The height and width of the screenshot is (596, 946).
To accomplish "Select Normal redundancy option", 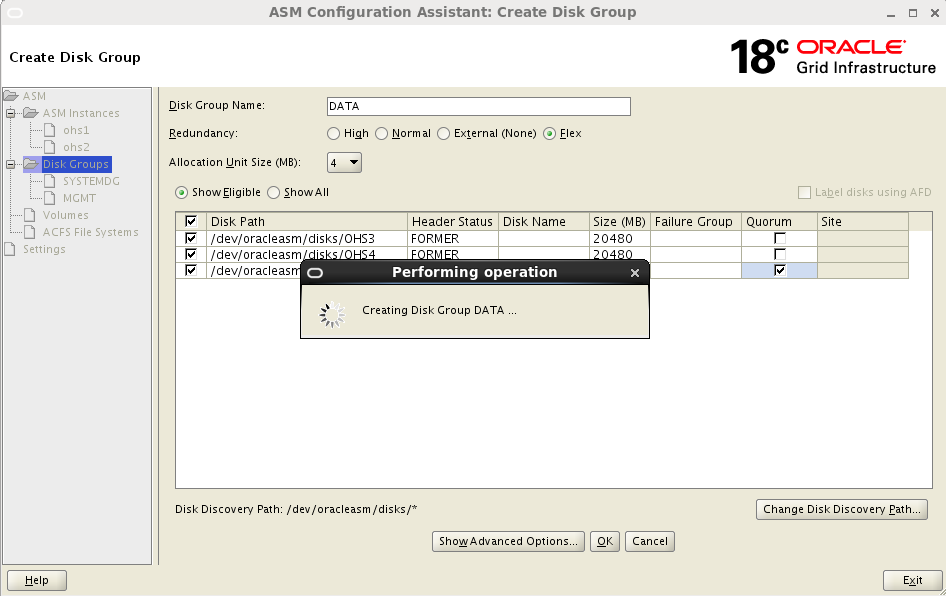I will point(381,134).
